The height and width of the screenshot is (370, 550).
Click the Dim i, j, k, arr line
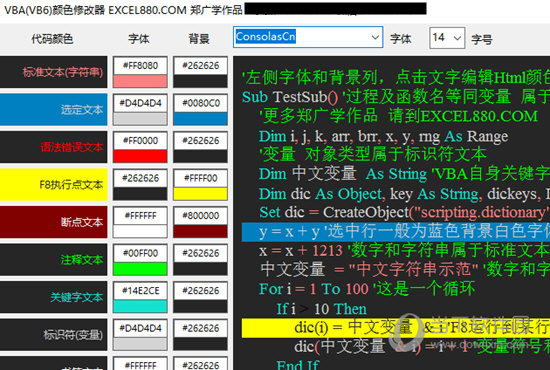(x=383, y=136)
